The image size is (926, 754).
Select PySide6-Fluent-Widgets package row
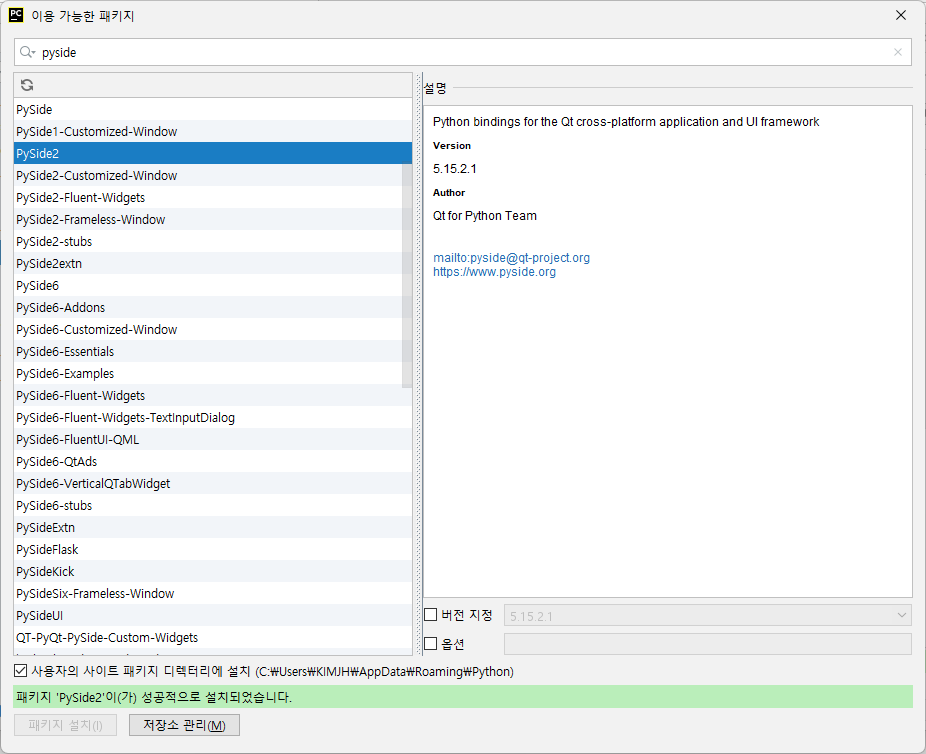[x=213, y=395]
